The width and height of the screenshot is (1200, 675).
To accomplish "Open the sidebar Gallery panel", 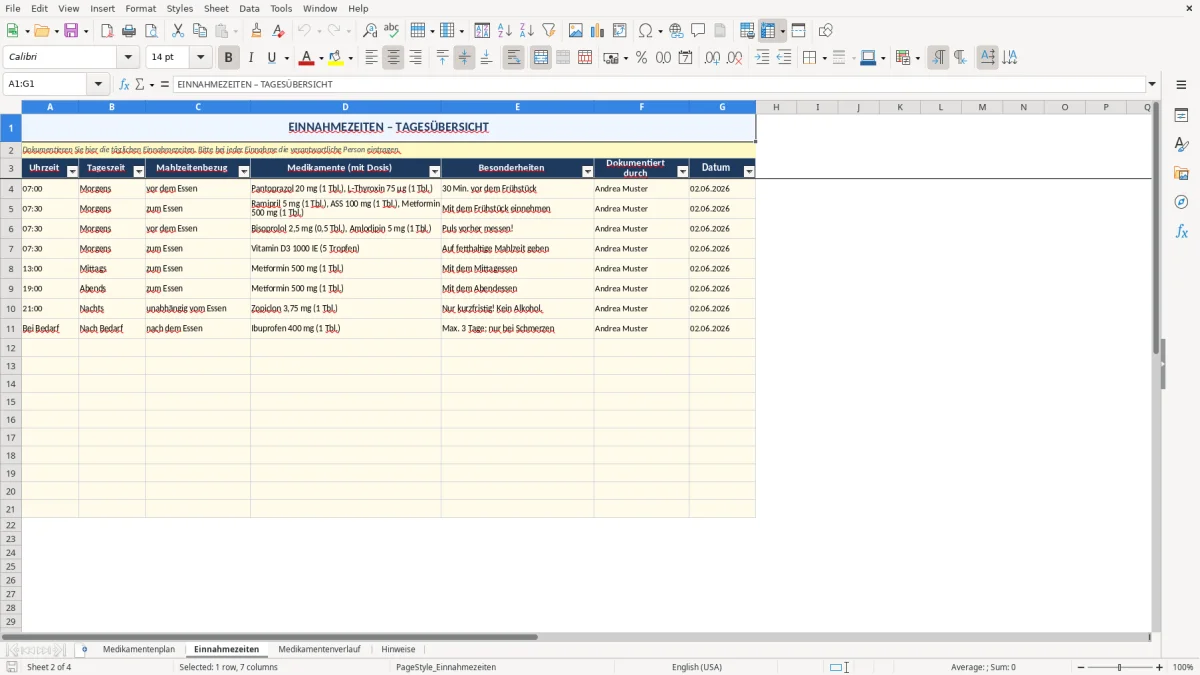I will pos(1181,173).
